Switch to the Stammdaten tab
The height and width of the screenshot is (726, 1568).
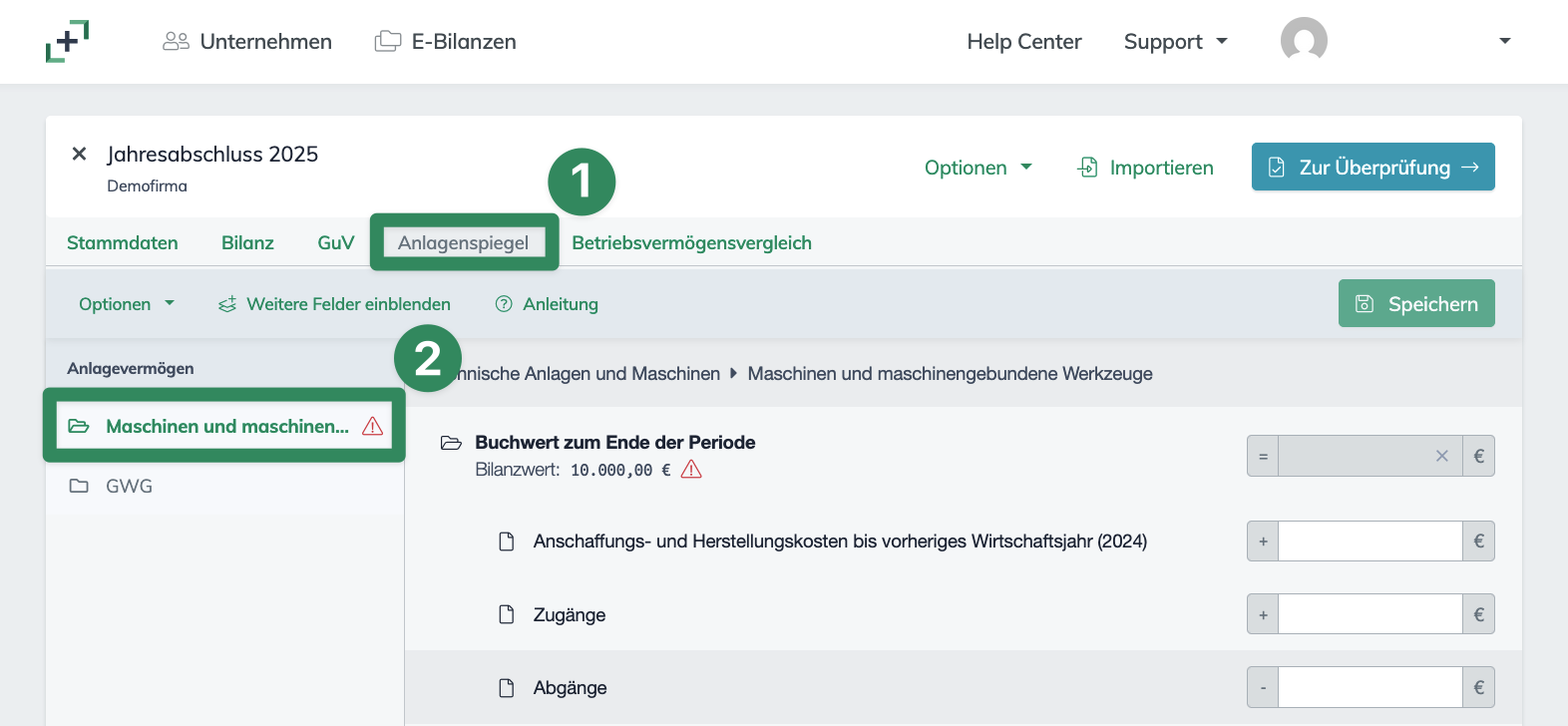click(123, 243)
